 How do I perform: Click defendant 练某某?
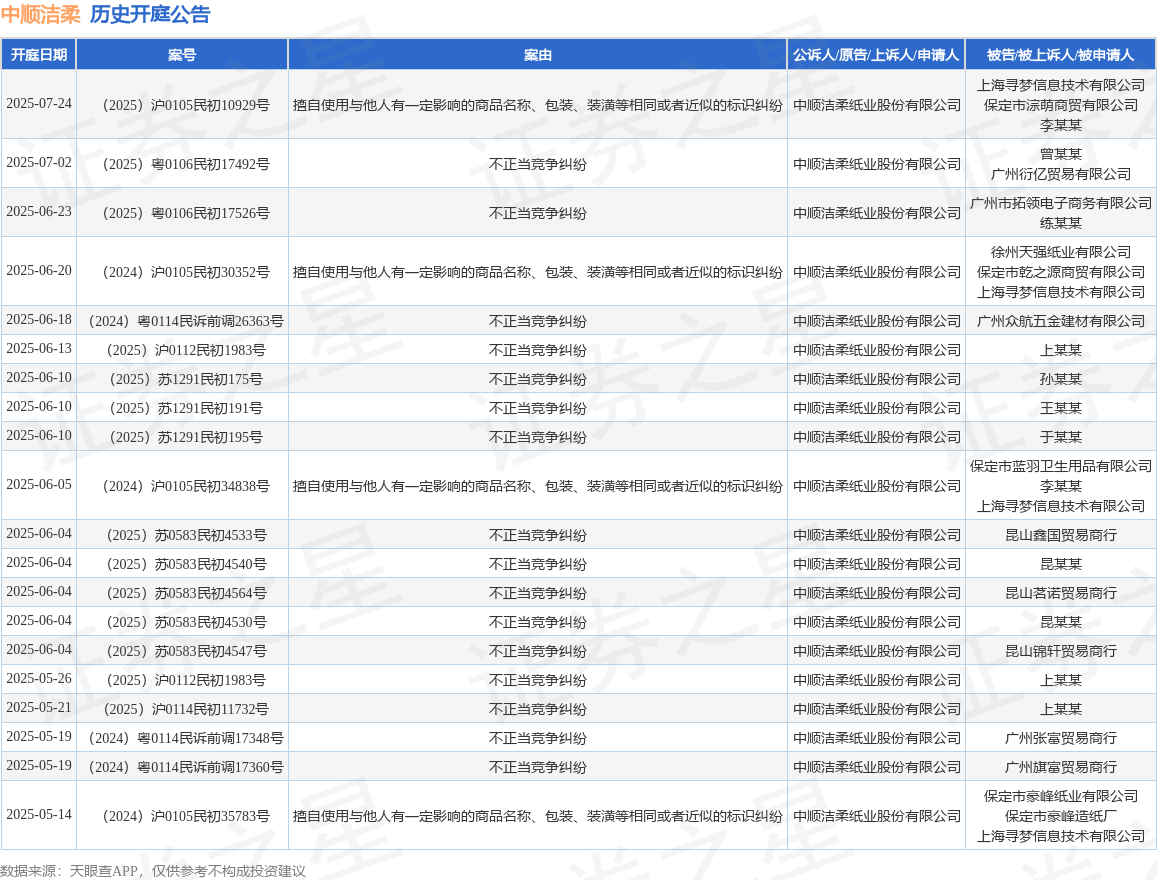(x=1060, y=223)
